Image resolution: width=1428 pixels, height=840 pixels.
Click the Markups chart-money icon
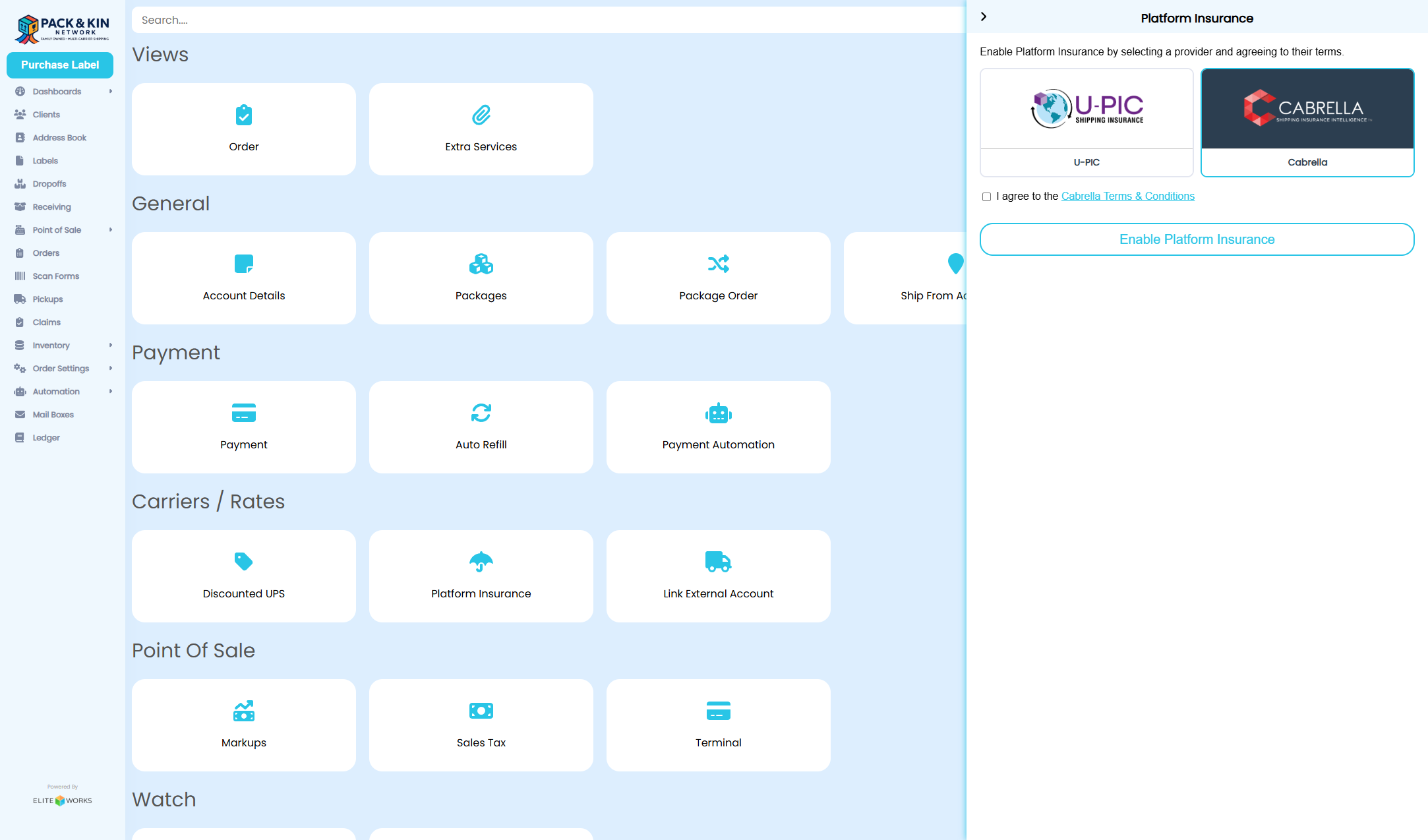tap(244, 711)
